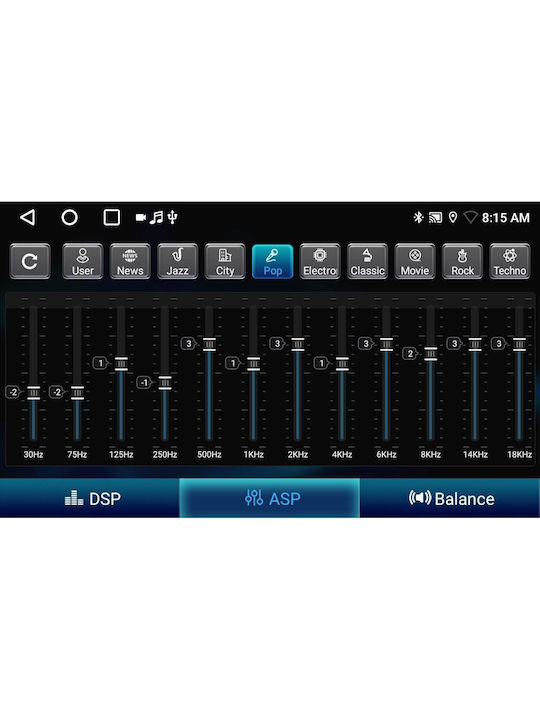Tap the Android back triangle icon
Screen dimensions: 540x720
click(x=28, y=217)
